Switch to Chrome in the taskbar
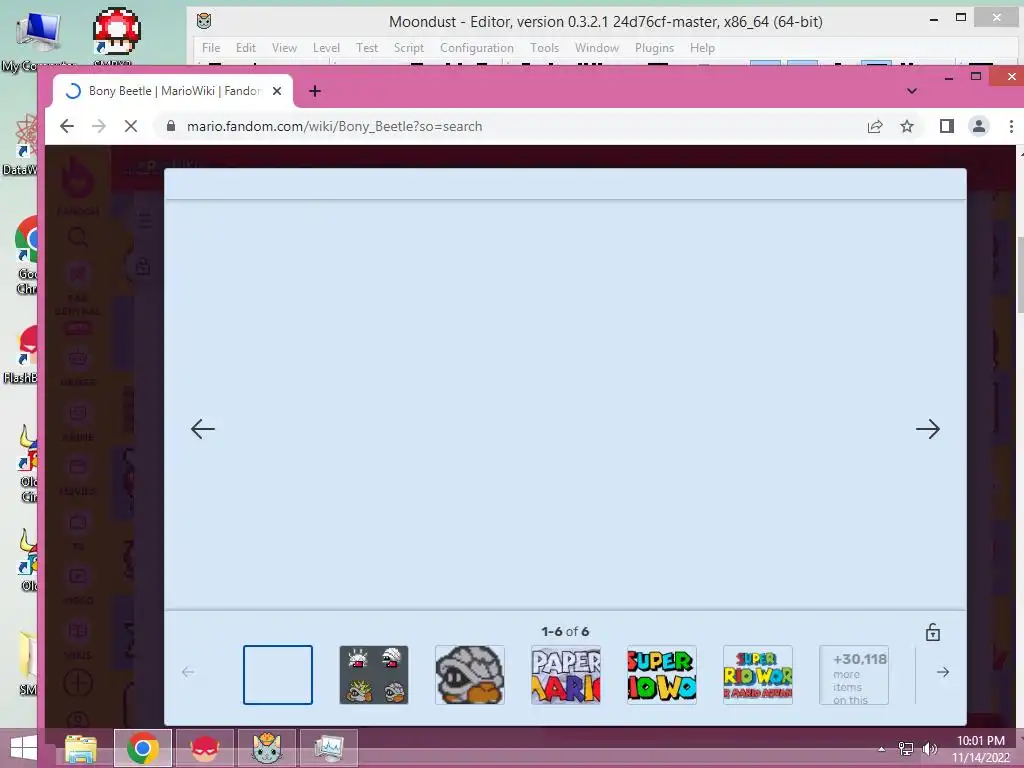 point(143,748)
